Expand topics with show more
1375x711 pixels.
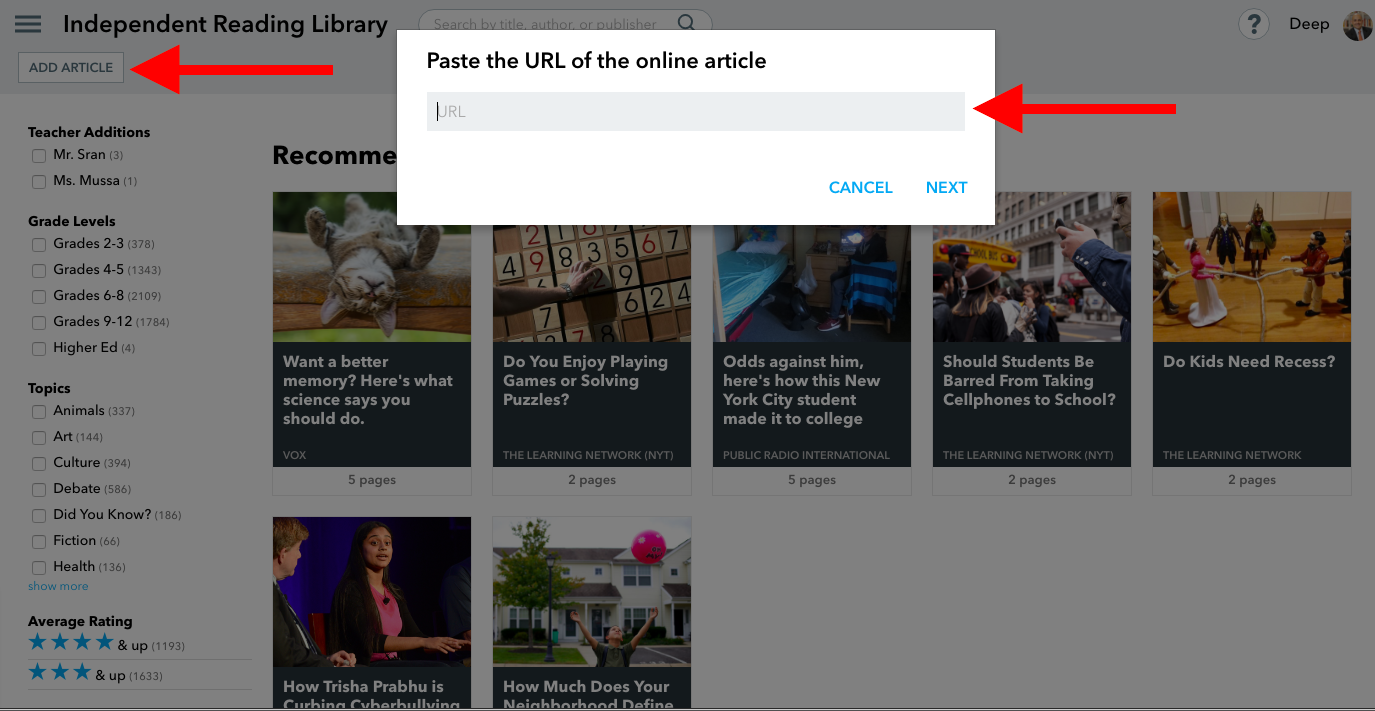58,586
